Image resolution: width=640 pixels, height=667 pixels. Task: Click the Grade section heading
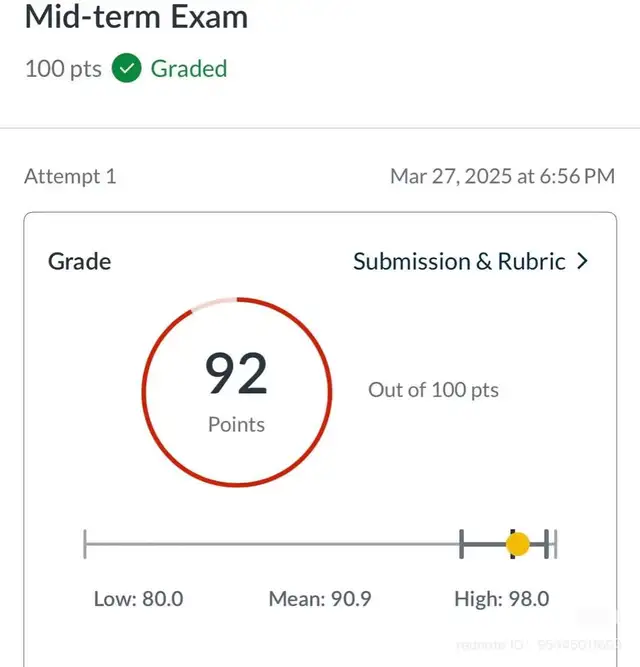80,261
